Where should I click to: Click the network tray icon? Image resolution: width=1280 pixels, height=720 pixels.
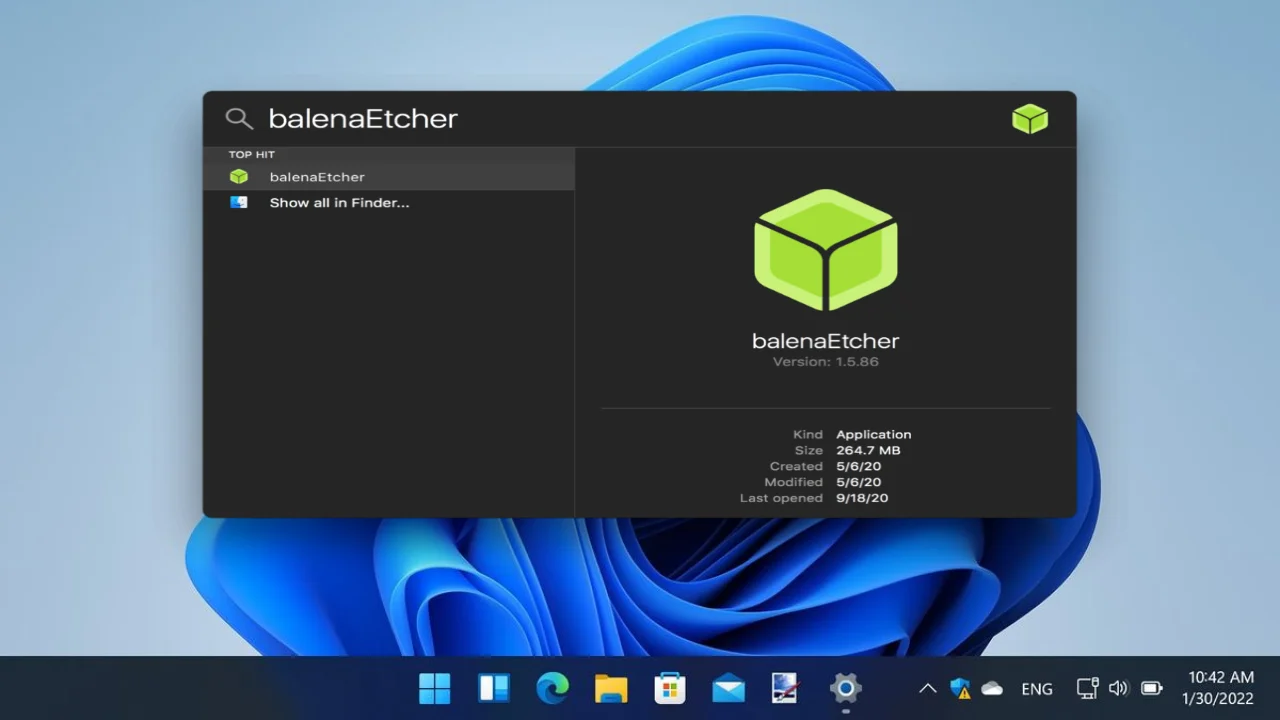[x=1087, y=688]
